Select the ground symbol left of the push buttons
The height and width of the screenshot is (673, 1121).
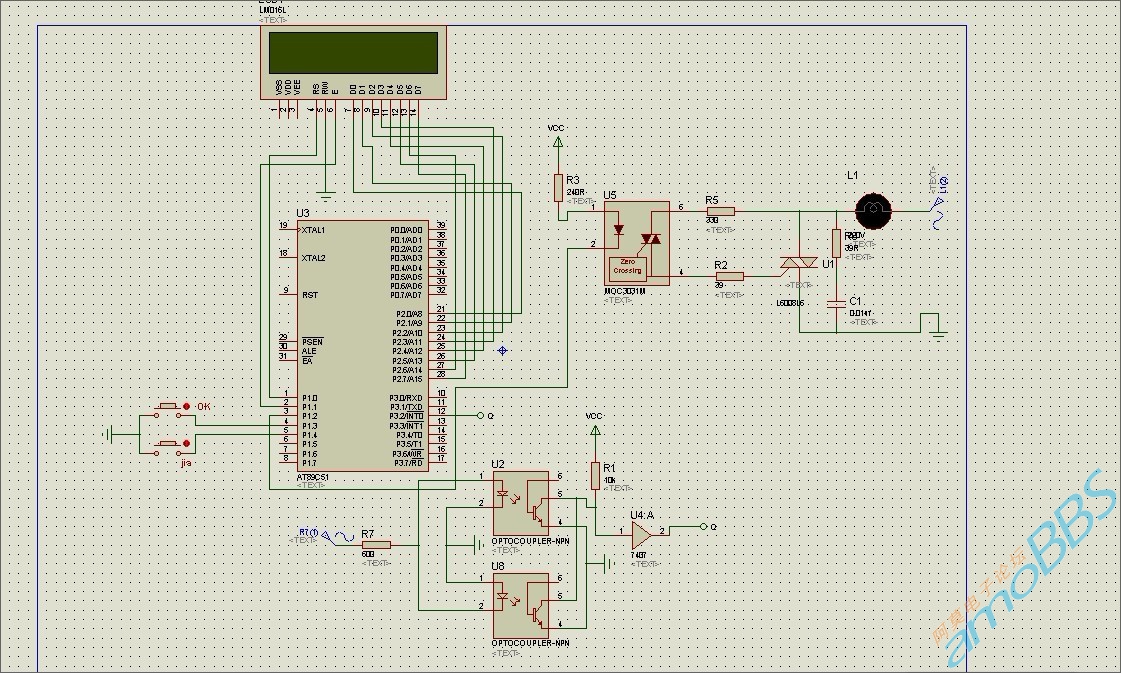click(109, 434)
